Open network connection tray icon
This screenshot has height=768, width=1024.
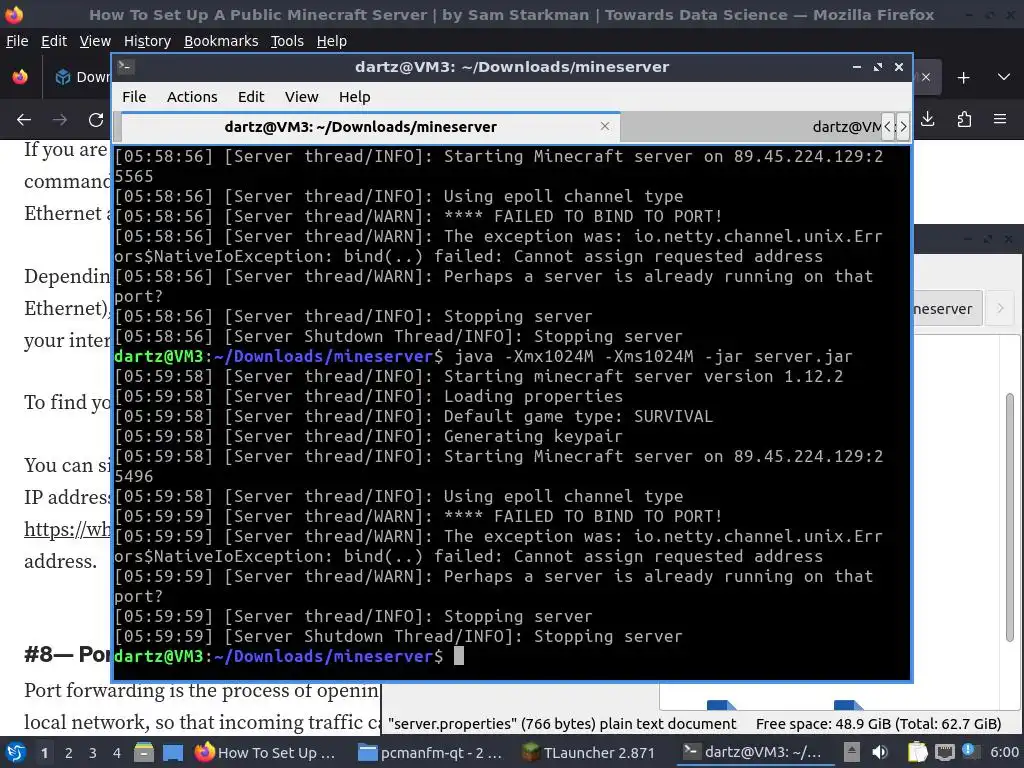944,752
